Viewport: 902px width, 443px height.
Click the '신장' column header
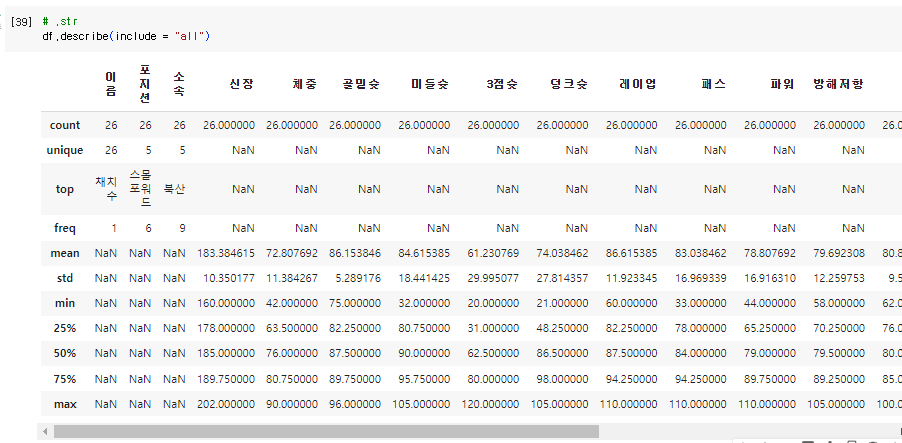coord(242,84)
